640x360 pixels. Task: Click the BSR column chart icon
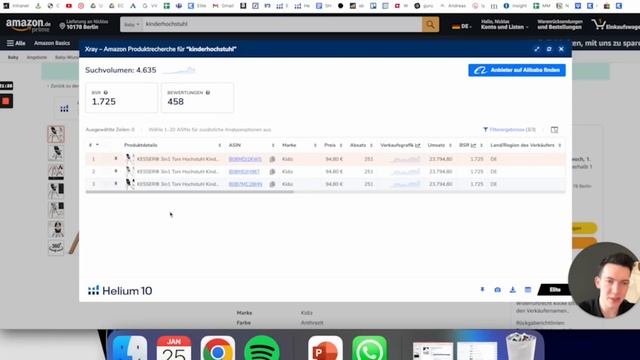pos(473,145)
